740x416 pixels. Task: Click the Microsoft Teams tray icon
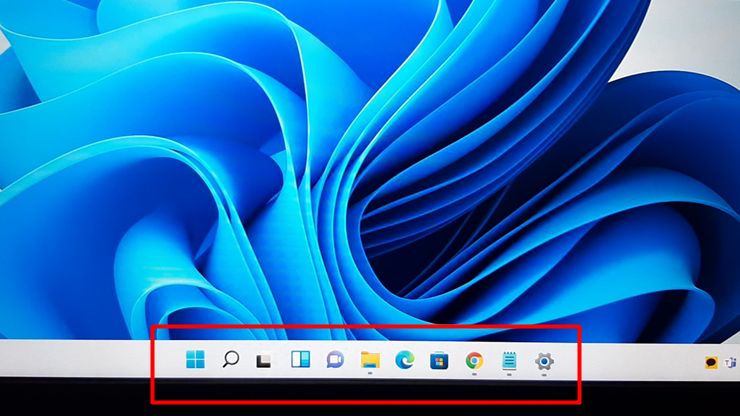coord(731,363)
